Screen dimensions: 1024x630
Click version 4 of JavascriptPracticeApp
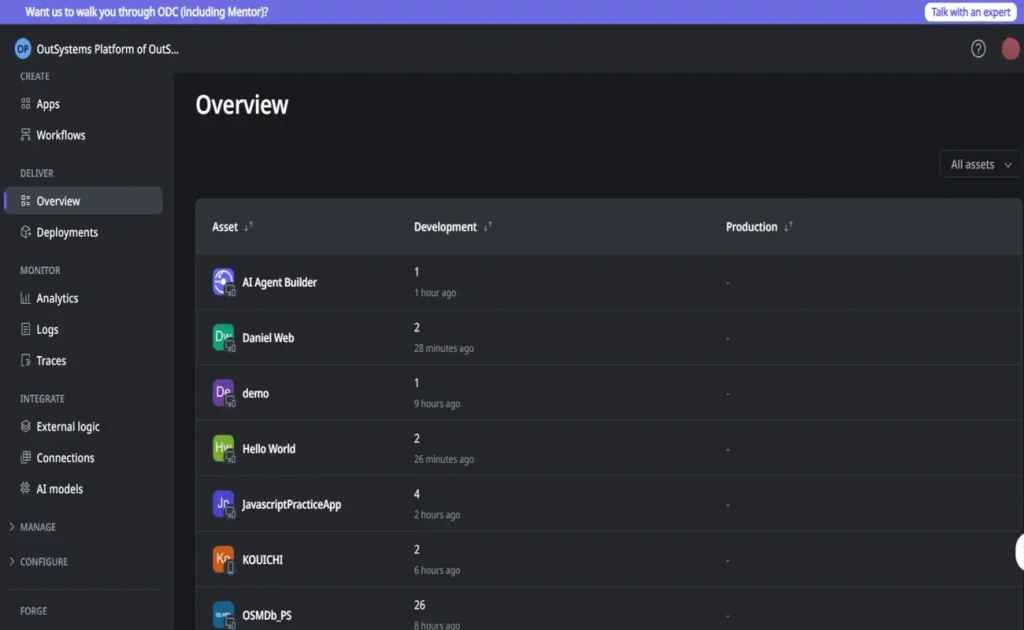click(417, 494)
